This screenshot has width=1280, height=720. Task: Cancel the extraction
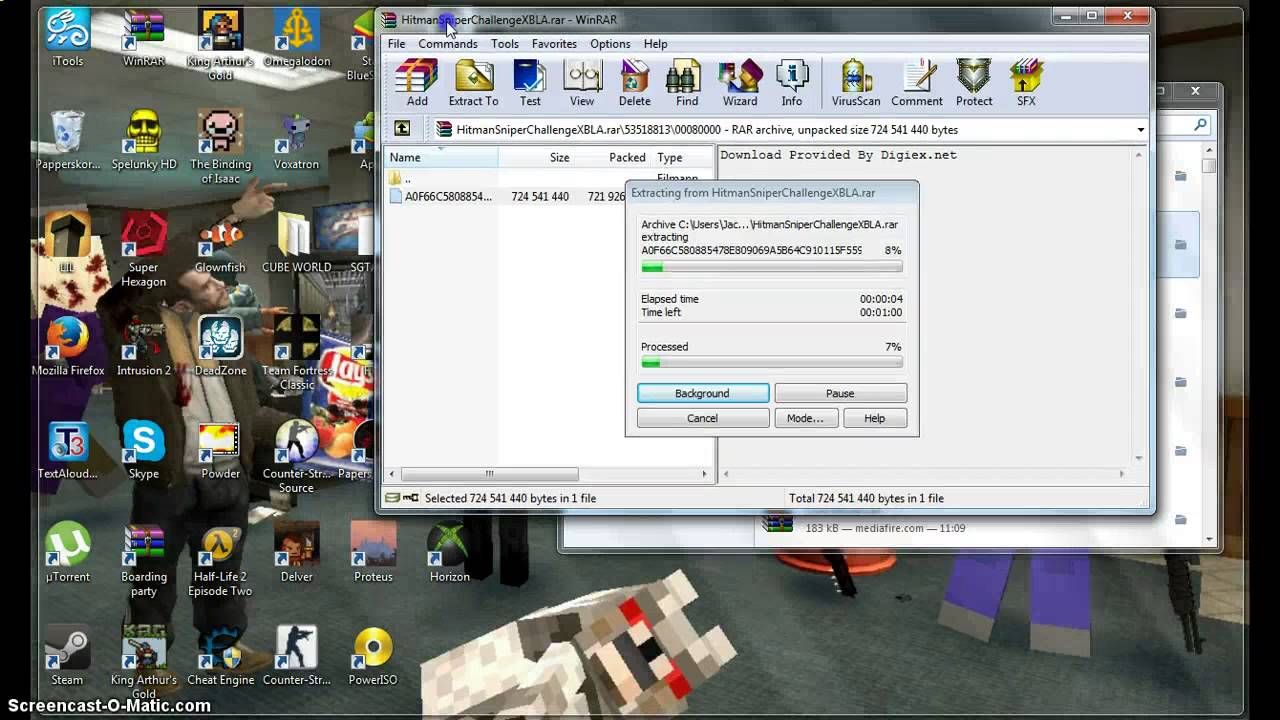(703, 418)
